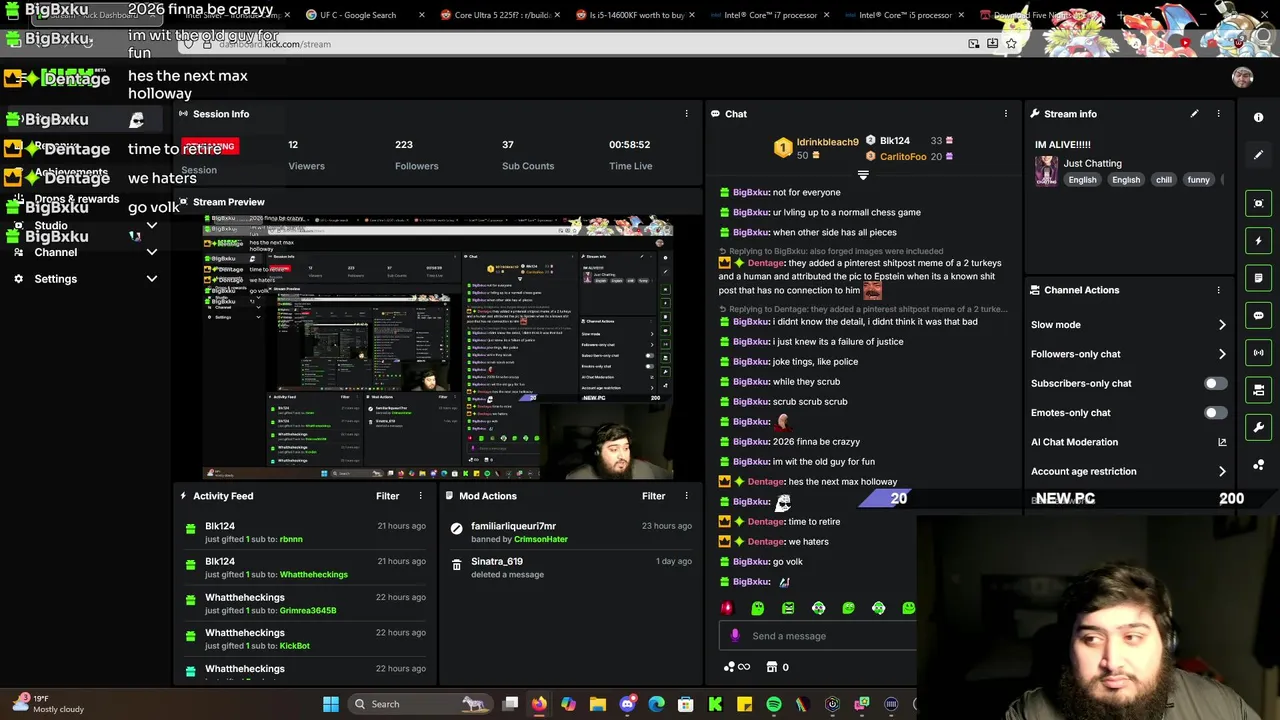Click the points infinity icon below chat
This screenshot has height=720, width=1280.
click(736, 667)
